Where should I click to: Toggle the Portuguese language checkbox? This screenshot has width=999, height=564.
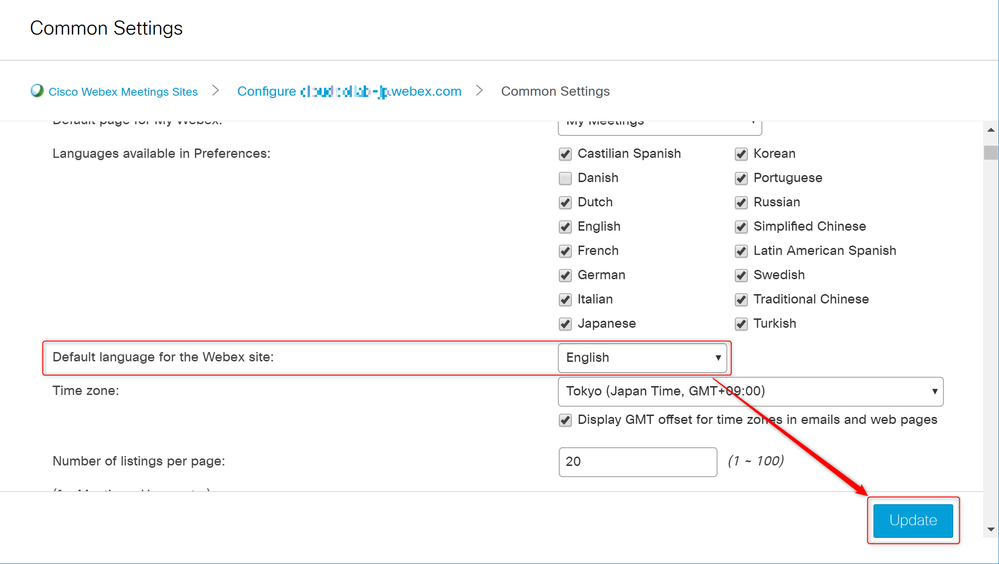[741, 178]
